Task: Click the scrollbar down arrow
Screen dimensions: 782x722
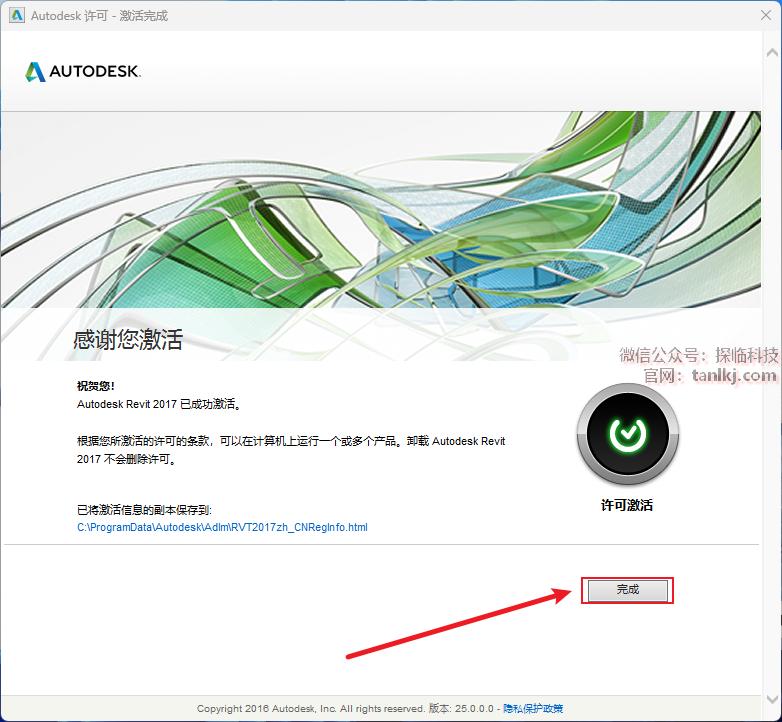Action: (x=772, y=699)
